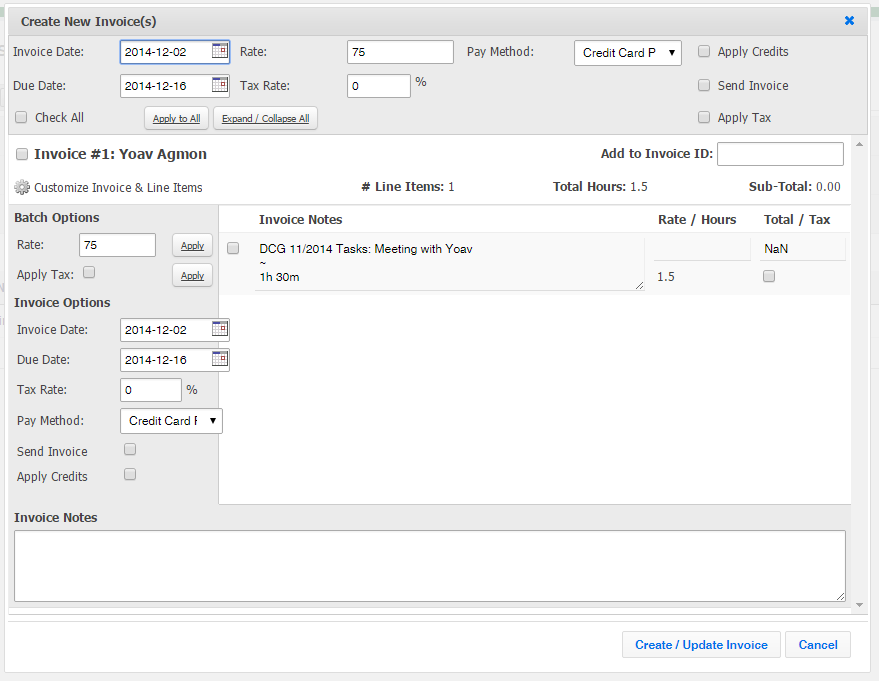Click calendar icon in Invoice Options Invoice Date

tap(220, 329)
